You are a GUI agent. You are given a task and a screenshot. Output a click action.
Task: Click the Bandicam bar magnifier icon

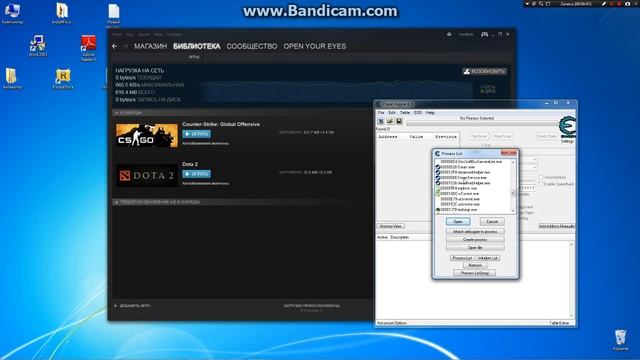[541, 4]
